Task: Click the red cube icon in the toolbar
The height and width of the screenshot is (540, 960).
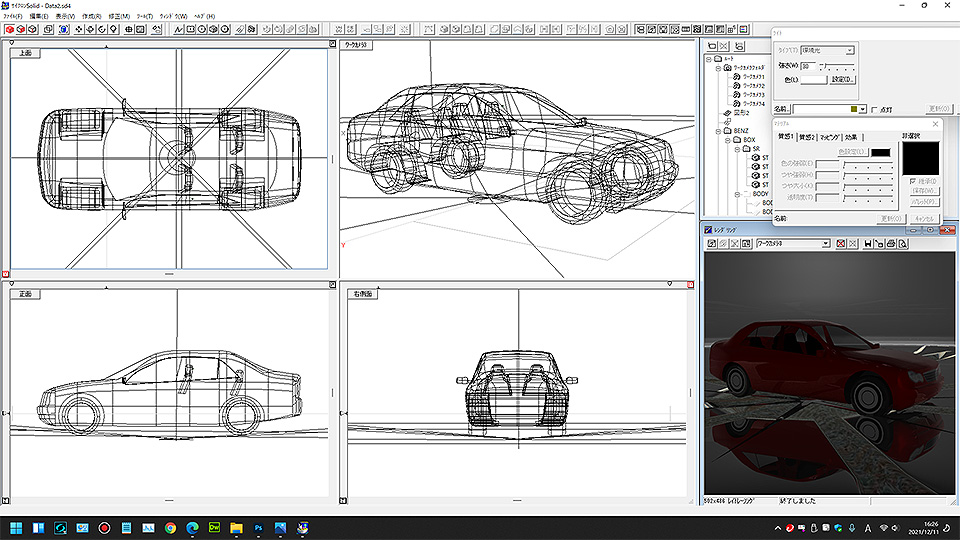Action: pyautogui.click(x=8, y=30)
